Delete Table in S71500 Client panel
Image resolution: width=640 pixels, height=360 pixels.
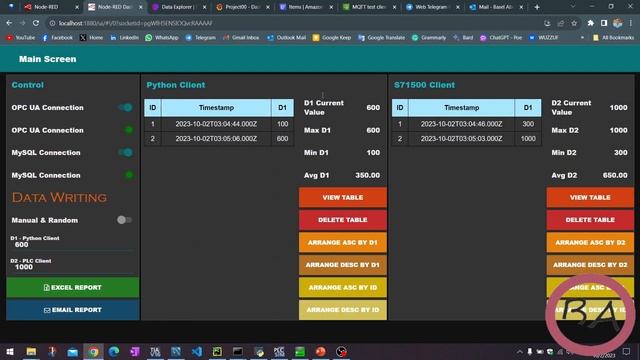(590, 220)
